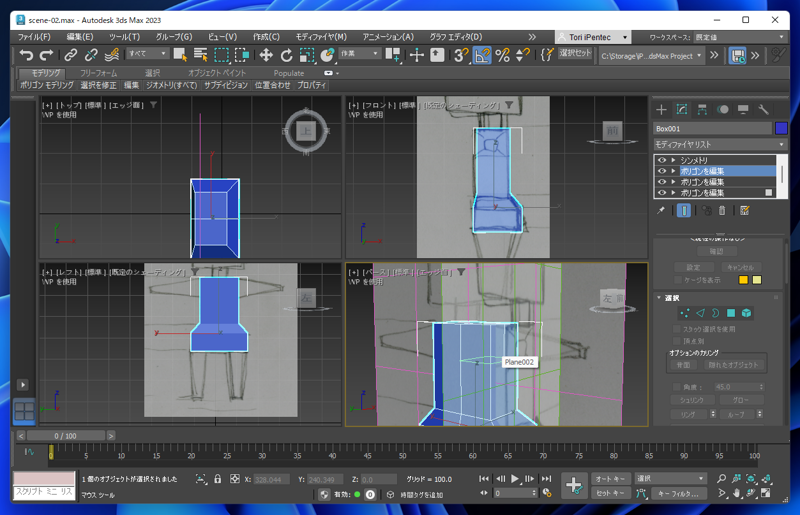
Task: Switch to オブジェクト ペイント ribbon tab
Action: click(x=217, y=73)
